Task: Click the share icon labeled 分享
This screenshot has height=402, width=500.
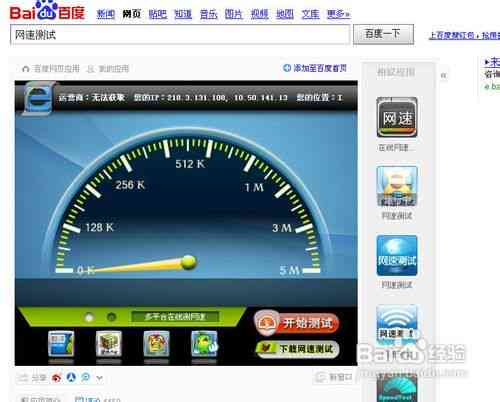Action: pyautogui.click(x=23, y=378)
